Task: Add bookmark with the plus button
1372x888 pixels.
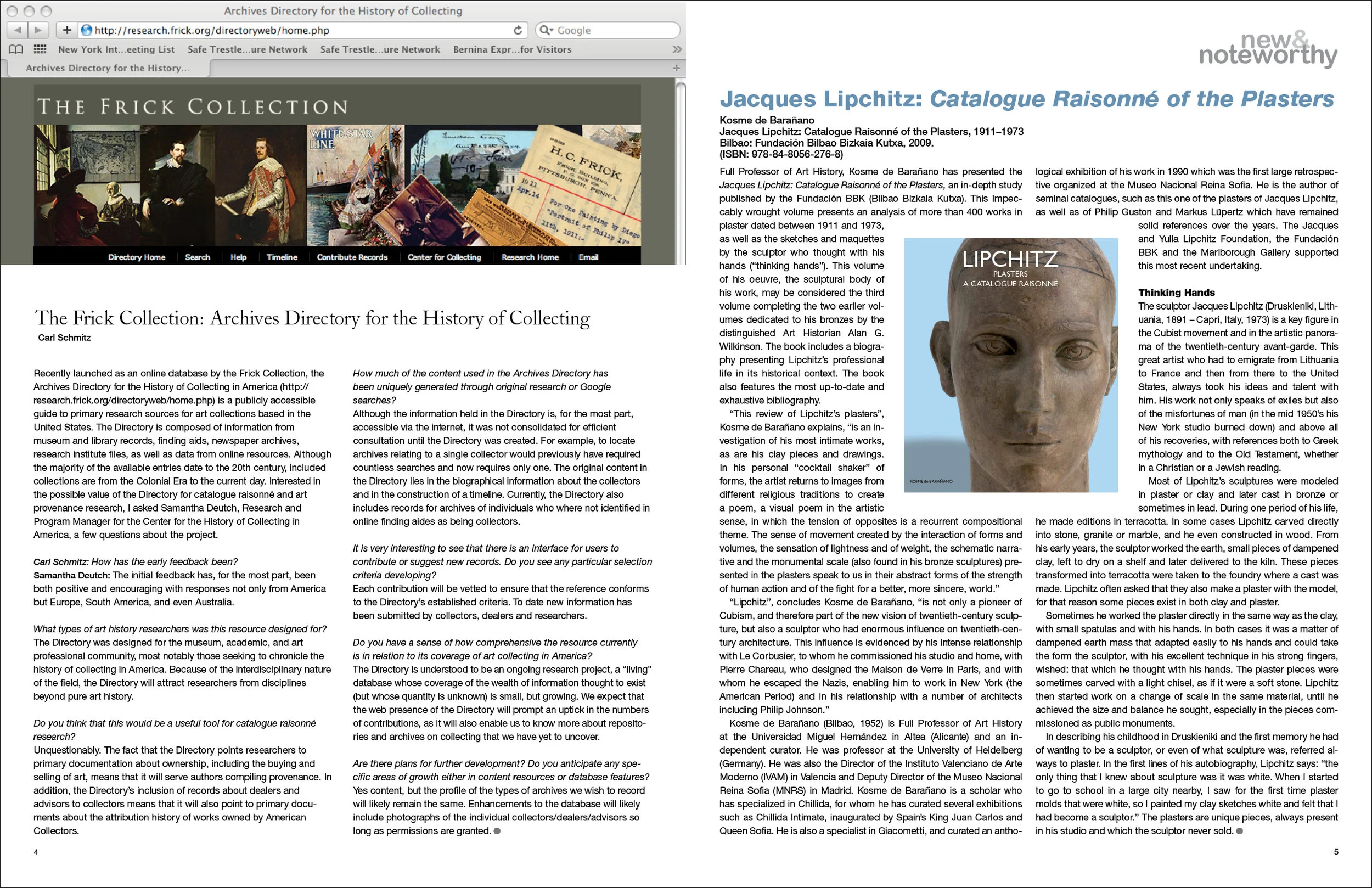Action: coord(67,30)
